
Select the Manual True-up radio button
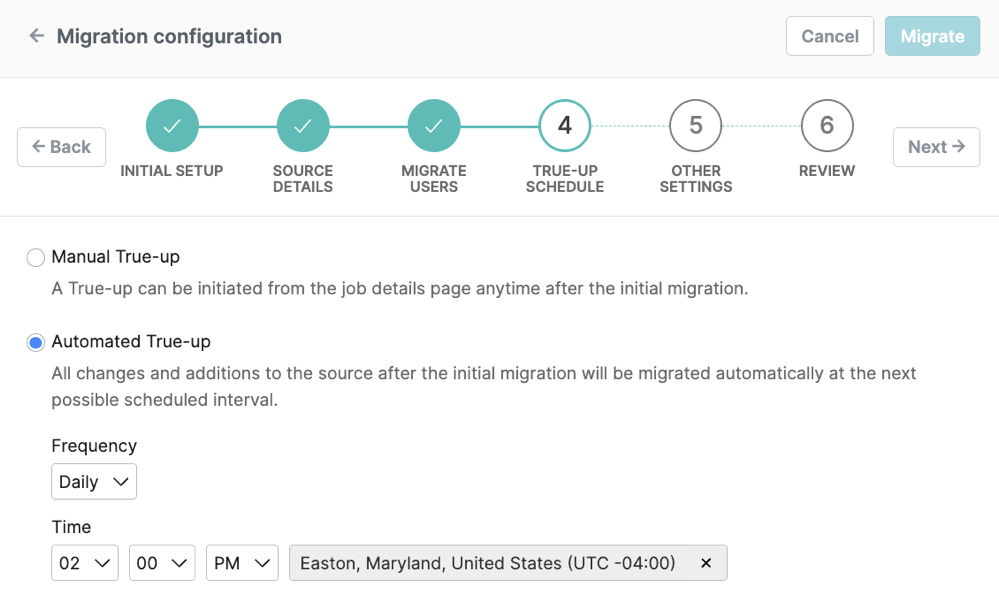click(36, 258)
